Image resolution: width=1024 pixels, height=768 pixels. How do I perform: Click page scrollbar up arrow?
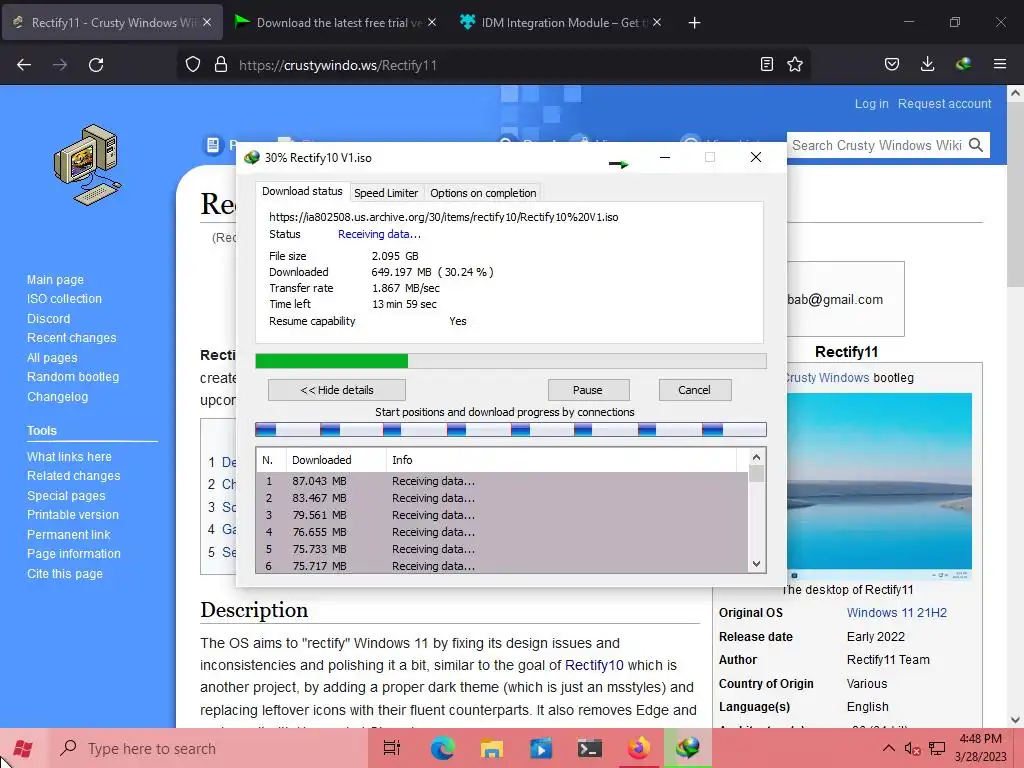point(1015,93)
